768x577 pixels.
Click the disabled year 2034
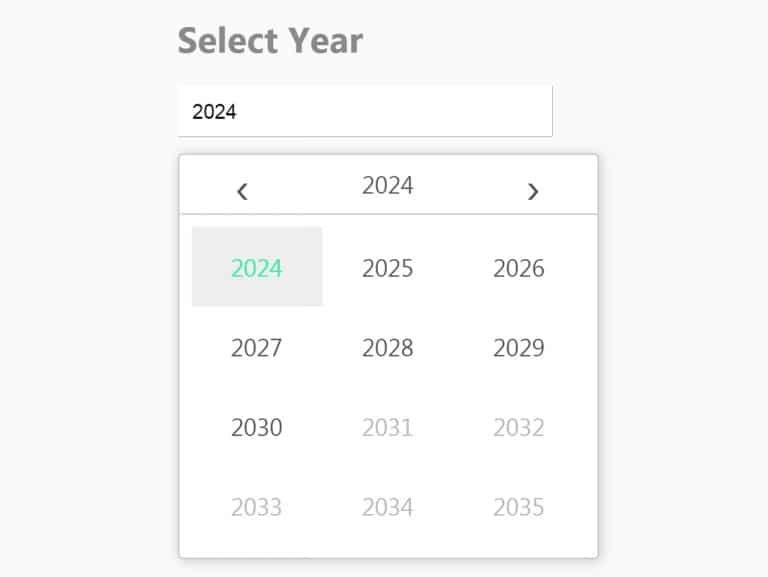tap(388, 507)
